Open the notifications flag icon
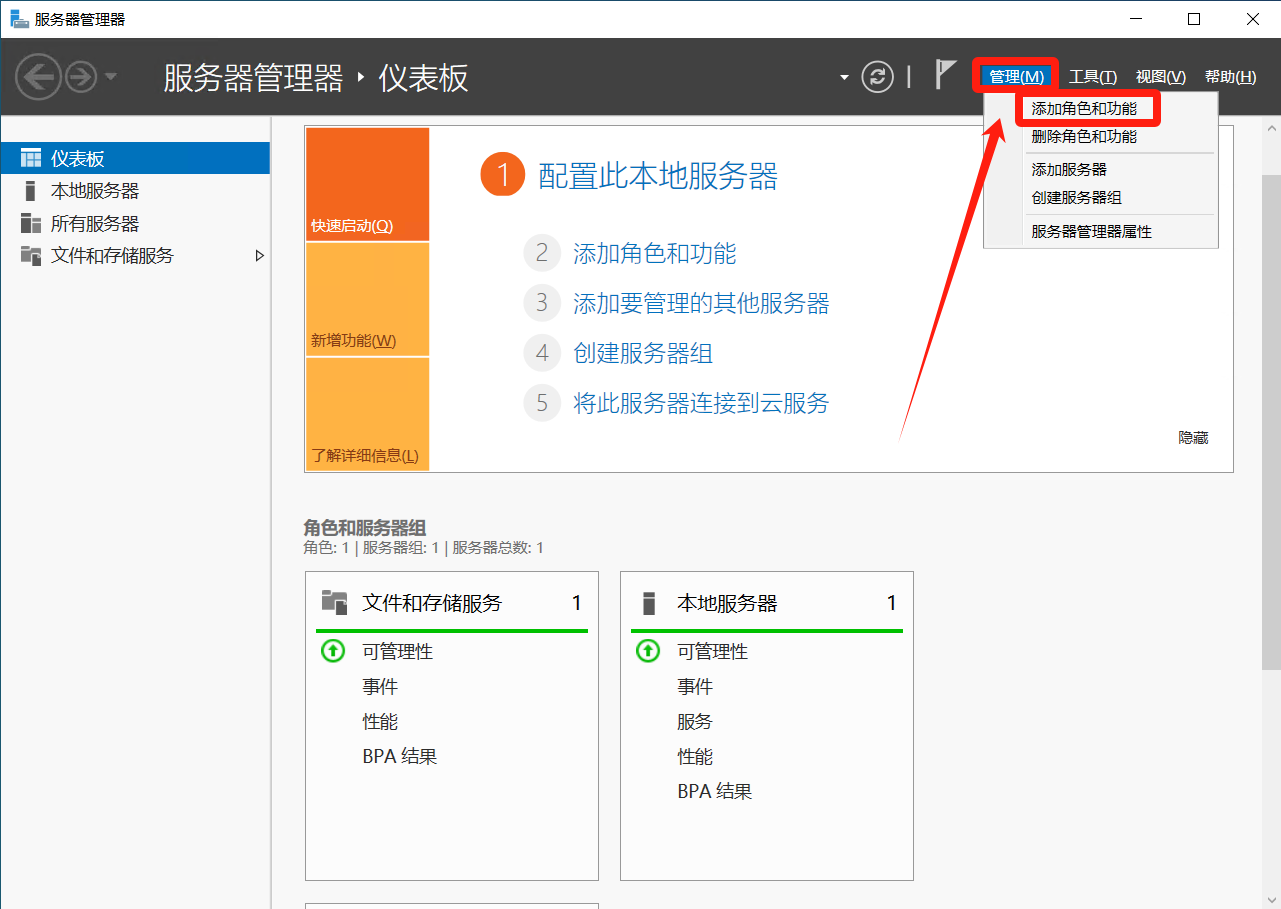This screenshot has width=1281, height=909. pyautogui.click(x=944, y=75)
